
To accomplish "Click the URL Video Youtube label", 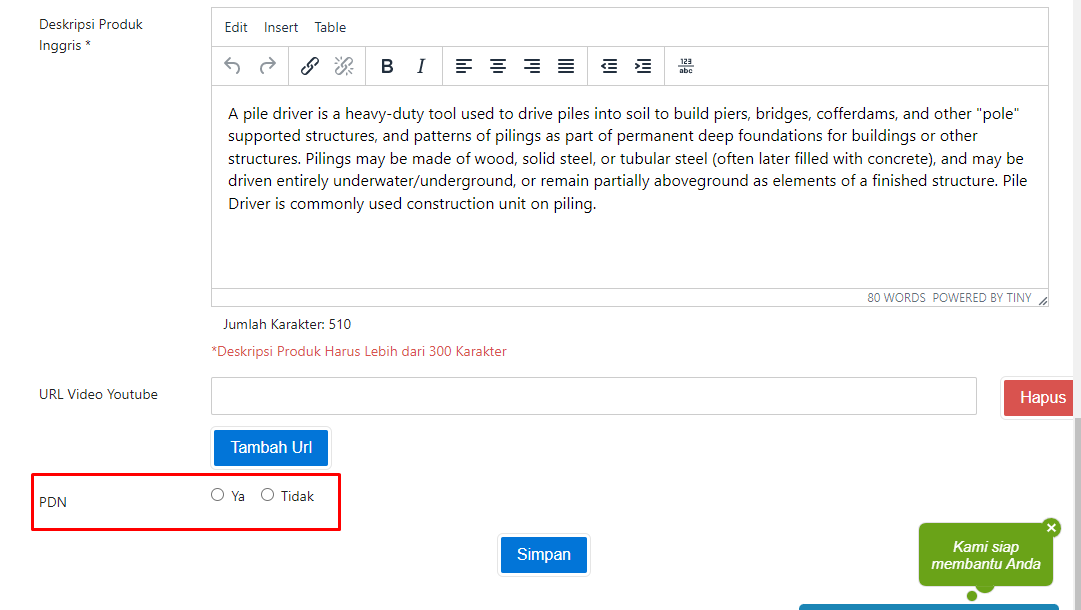I will pyautogui.click(x=98, y=394).
